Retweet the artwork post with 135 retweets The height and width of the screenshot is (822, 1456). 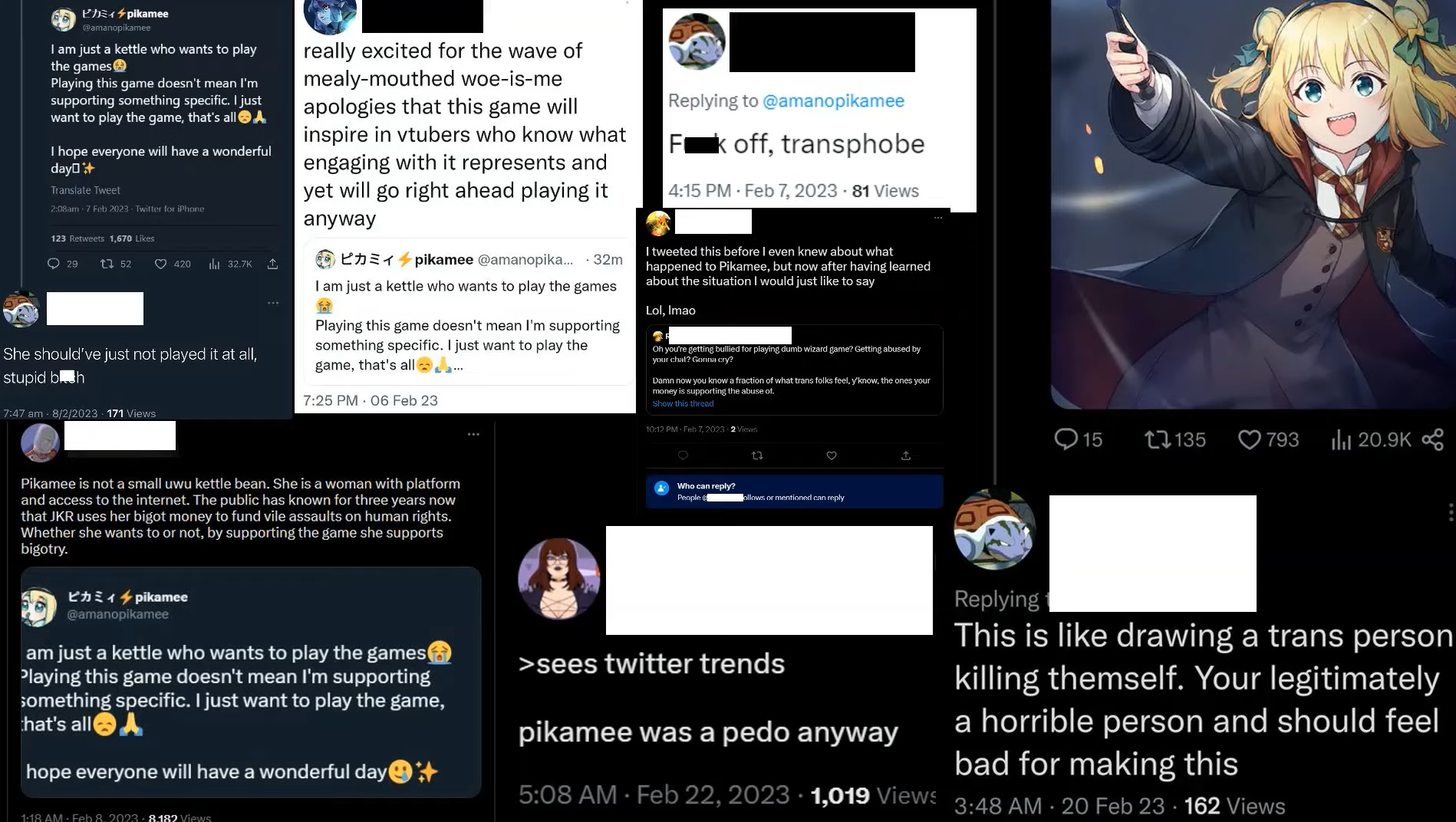pyautogui.click(x=1158, y=439)
